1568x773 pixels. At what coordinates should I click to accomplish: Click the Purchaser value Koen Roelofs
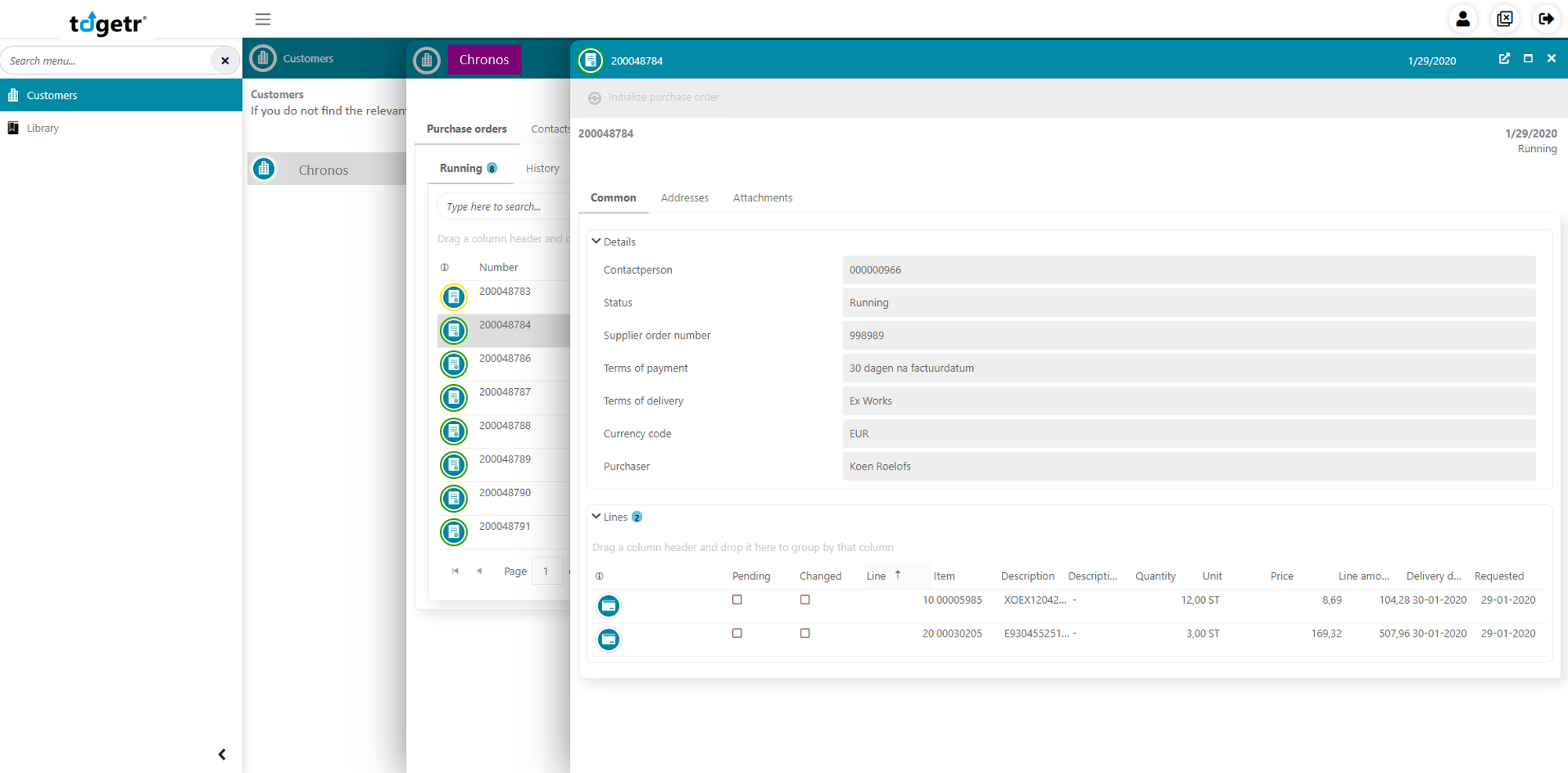click(x=1189, y=466)
